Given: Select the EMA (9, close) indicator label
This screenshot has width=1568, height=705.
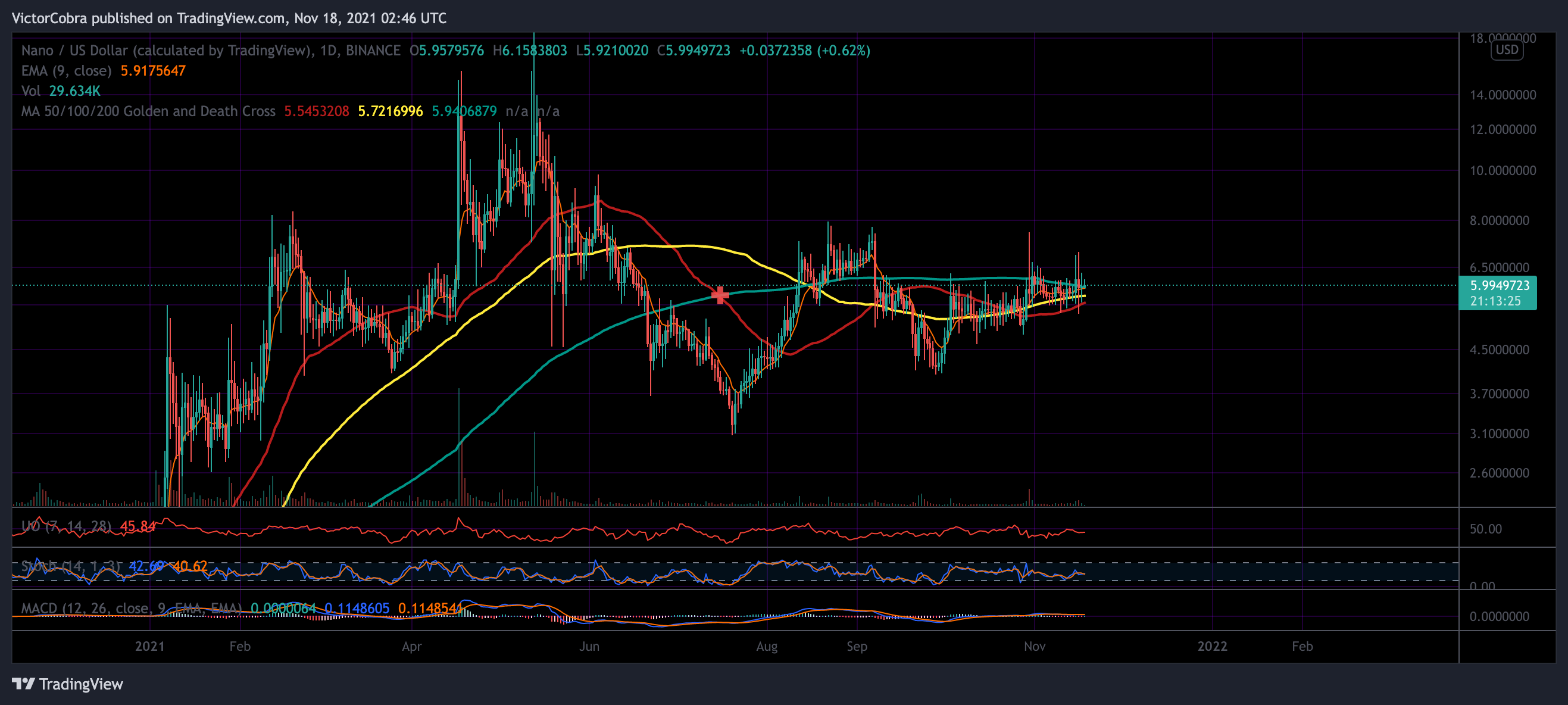Looking at the screenshot, I should 66,71.
